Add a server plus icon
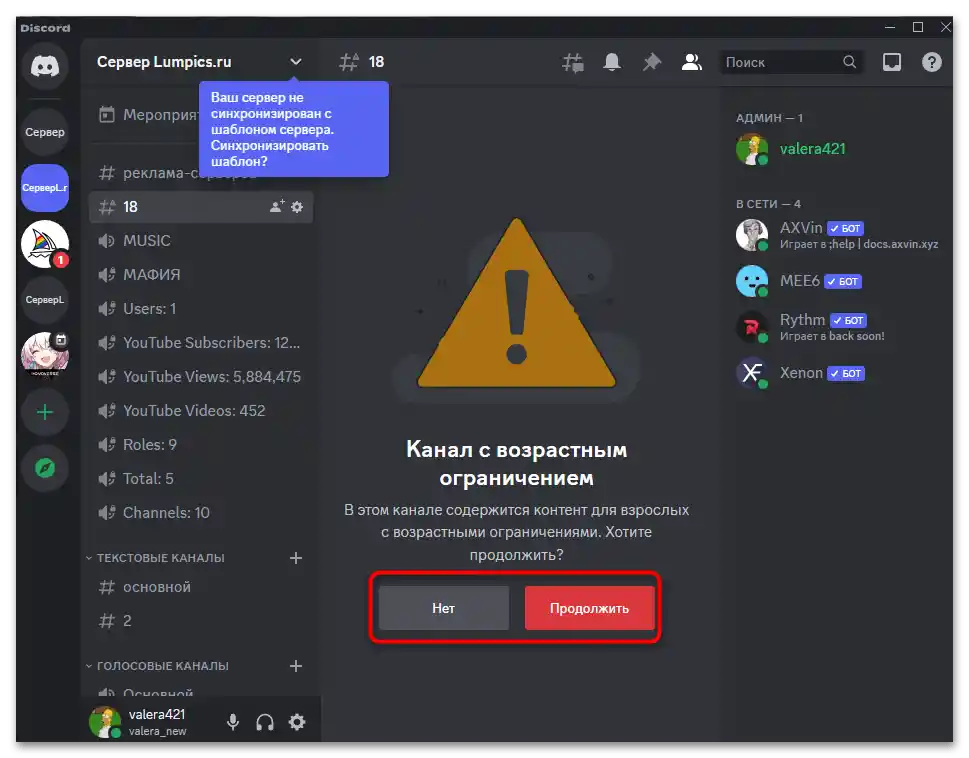The image size is (969, 758). 44,412
